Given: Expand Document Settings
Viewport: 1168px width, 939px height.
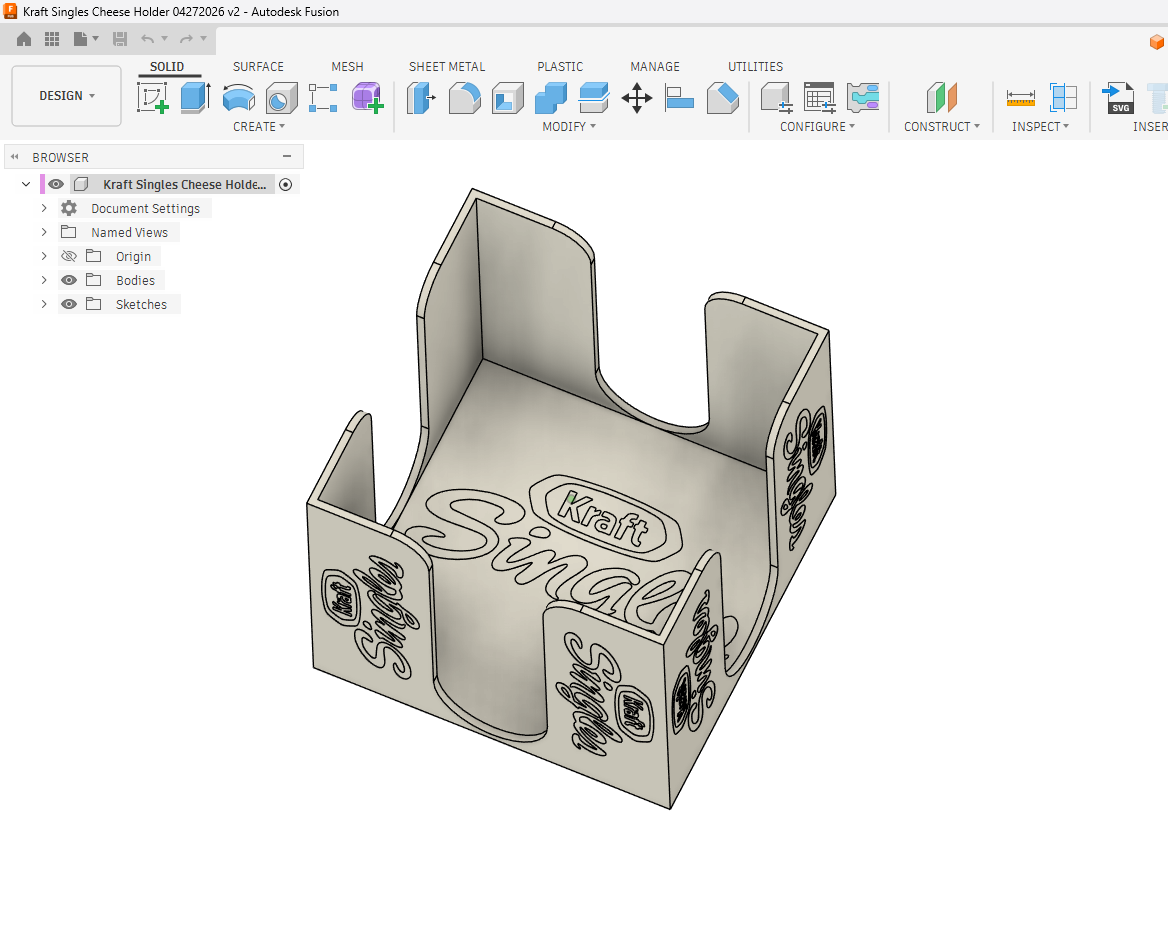Looking at the screenshot, I should point(44,208).
